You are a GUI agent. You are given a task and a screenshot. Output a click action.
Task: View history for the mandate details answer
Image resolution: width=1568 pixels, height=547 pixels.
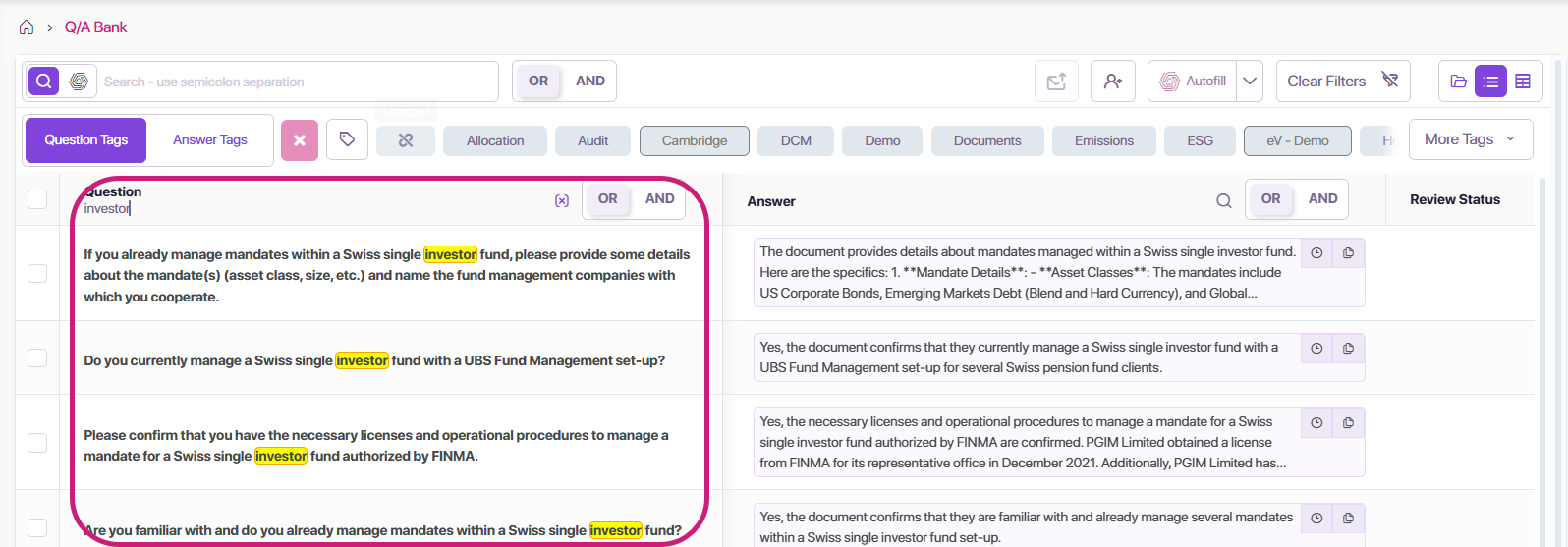point(1316,253)
